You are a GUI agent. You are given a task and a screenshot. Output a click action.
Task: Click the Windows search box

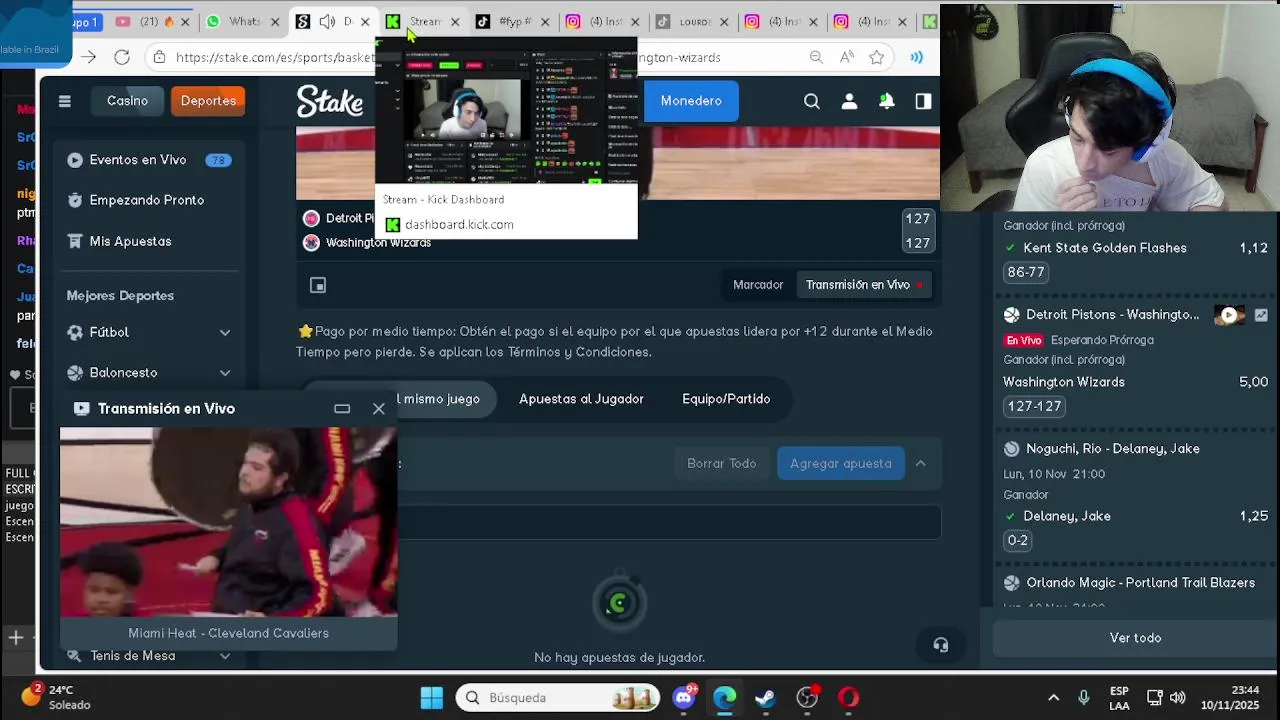click(x=559, y=697)
